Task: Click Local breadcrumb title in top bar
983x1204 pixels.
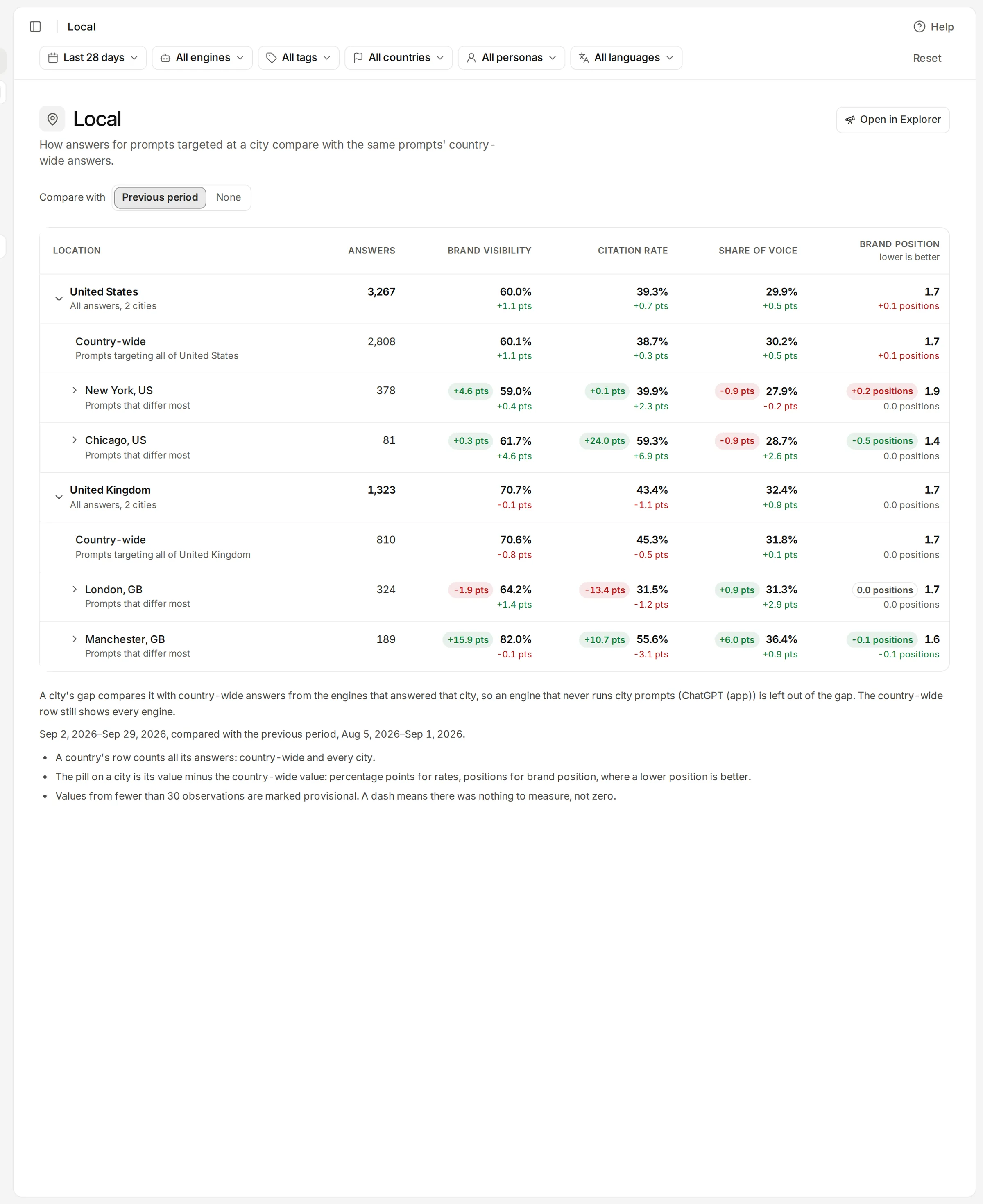Action: pos(82,27)
